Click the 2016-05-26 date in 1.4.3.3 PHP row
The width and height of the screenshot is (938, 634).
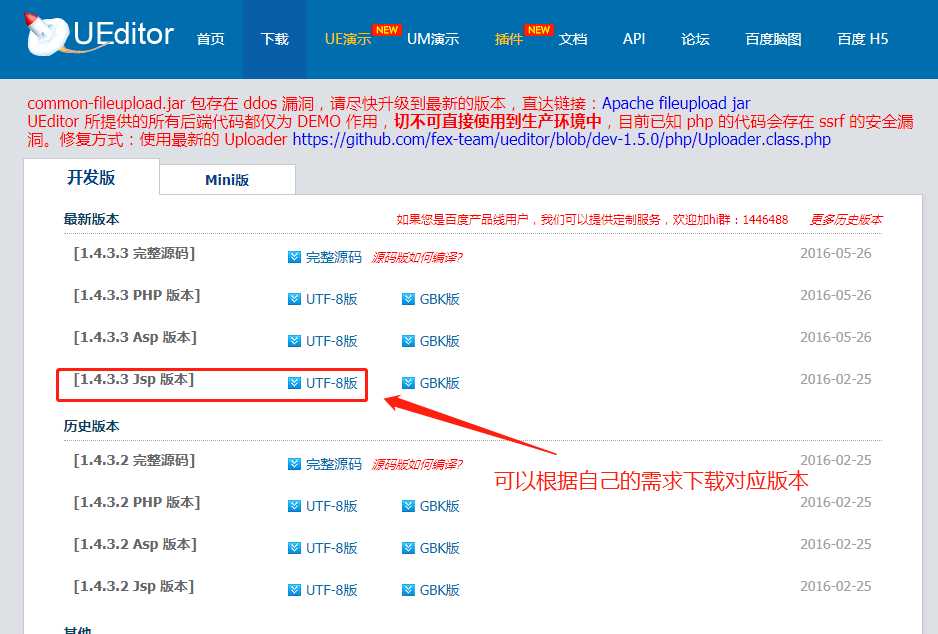[x=836, y=295]
